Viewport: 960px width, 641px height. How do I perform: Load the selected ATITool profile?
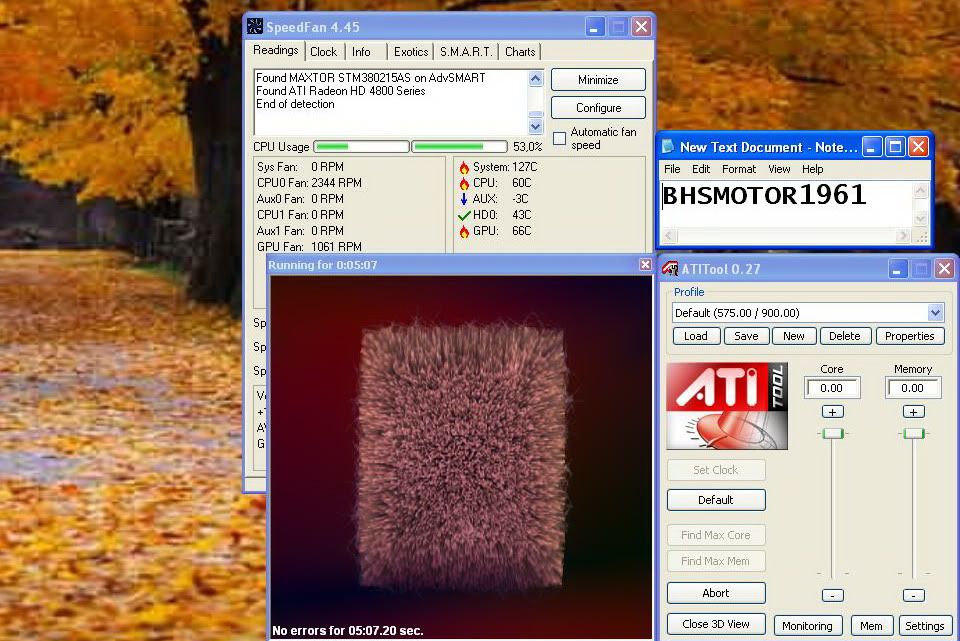pyautogui.click(x=696, y=336)
